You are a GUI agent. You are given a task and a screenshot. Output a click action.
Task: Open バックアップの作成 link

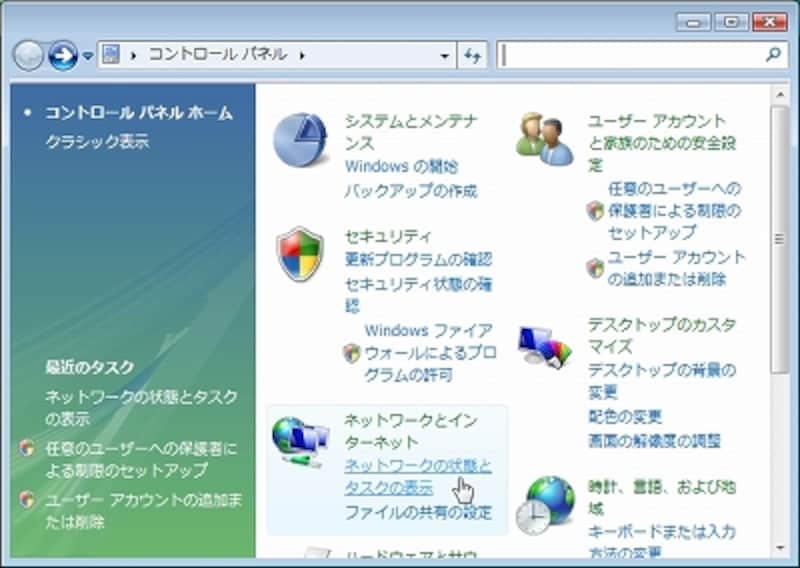click(411, 191)
